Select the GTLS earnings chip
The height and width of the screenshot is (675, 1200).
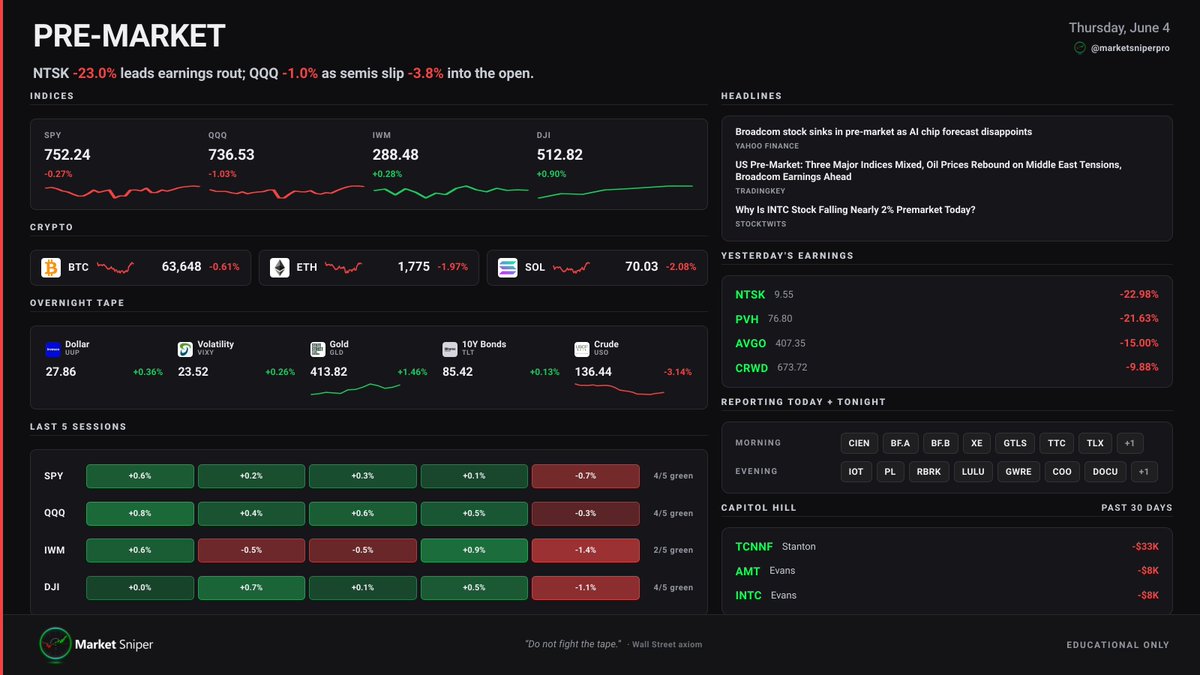(1015, 443)
